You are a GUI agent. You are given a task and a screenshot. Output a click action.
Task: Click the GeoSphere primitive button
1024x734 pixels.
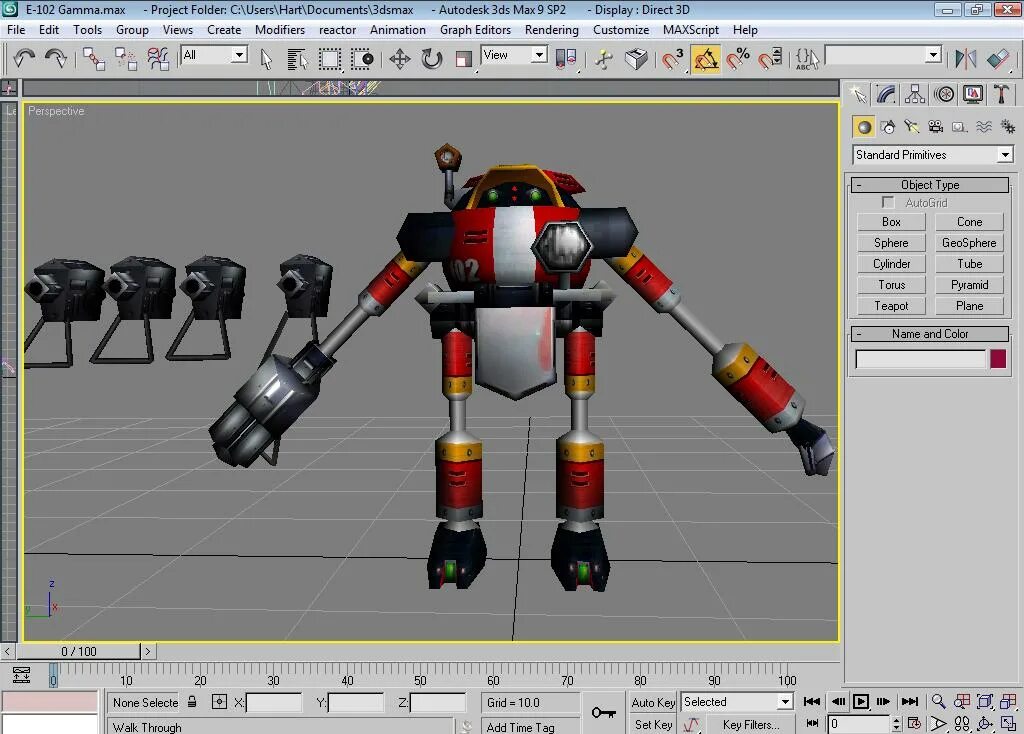(970, 243)
